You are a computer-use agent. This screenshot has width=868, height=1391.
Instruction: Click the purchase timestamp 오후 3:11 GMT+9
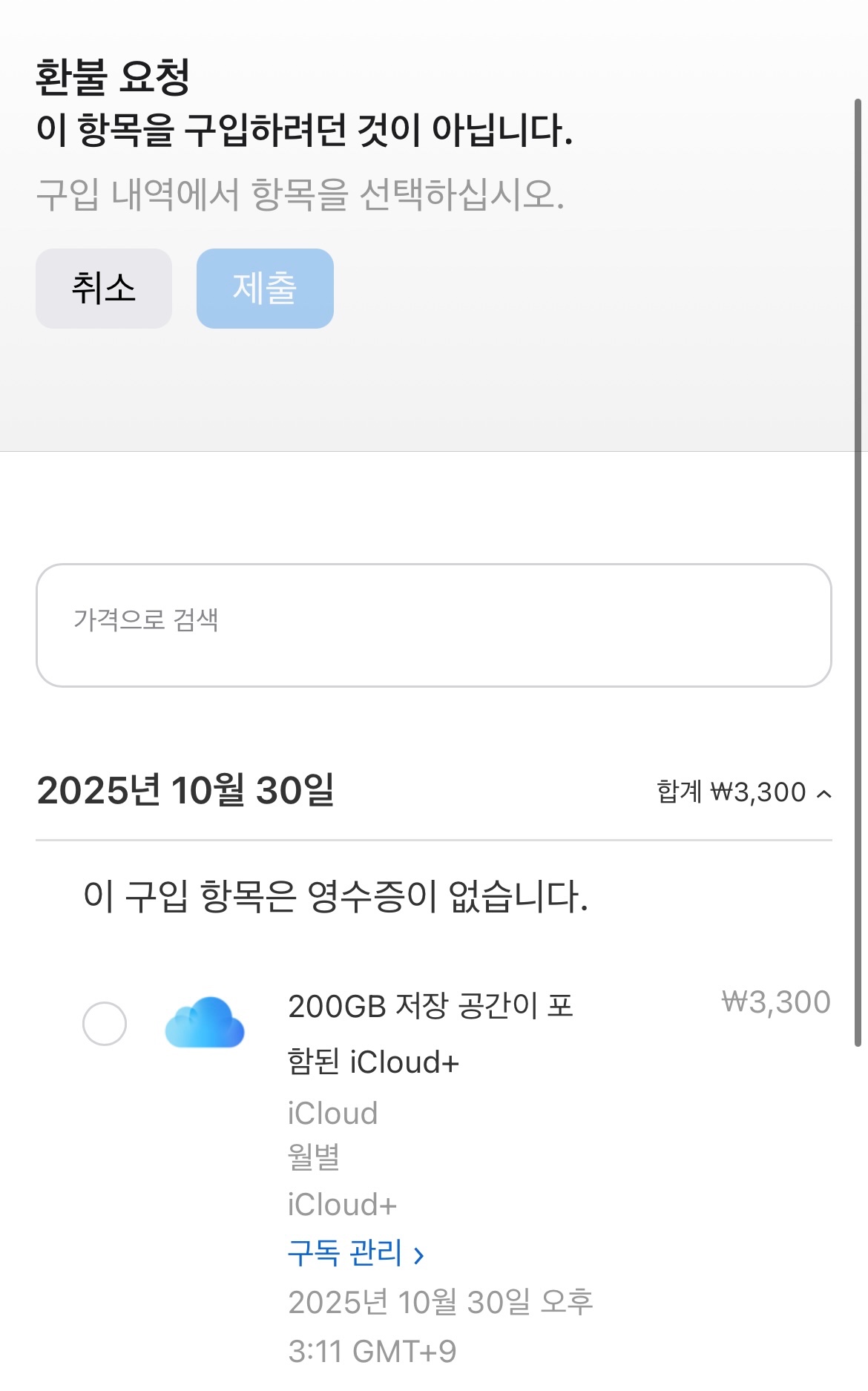(439, 1326)
